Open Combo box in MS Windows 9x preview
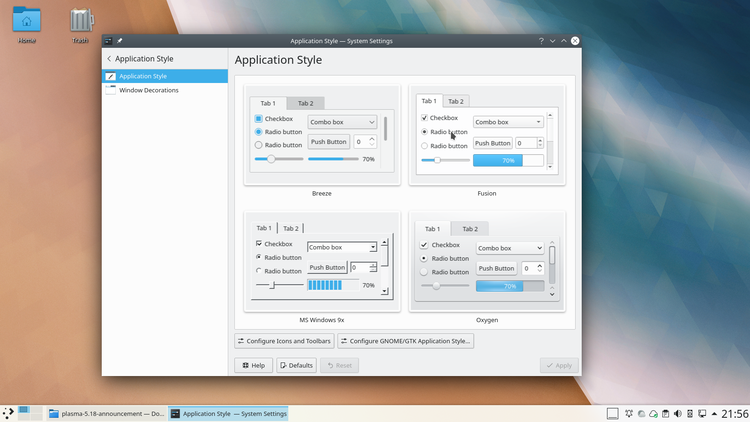Viewport: 750px width, 422px height. 342,247
